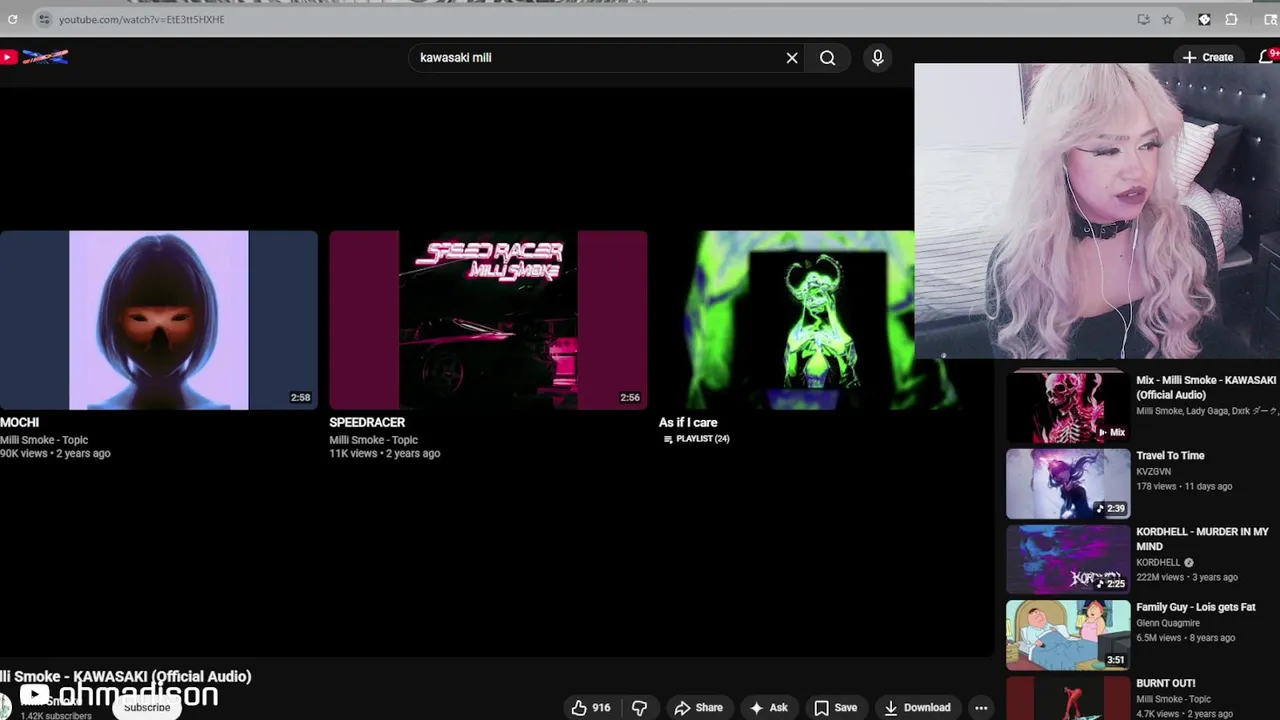Open the Milli Smoke channel avatar
The height and width of the screenshot is (720, 1280).
[x=5, y=704]
